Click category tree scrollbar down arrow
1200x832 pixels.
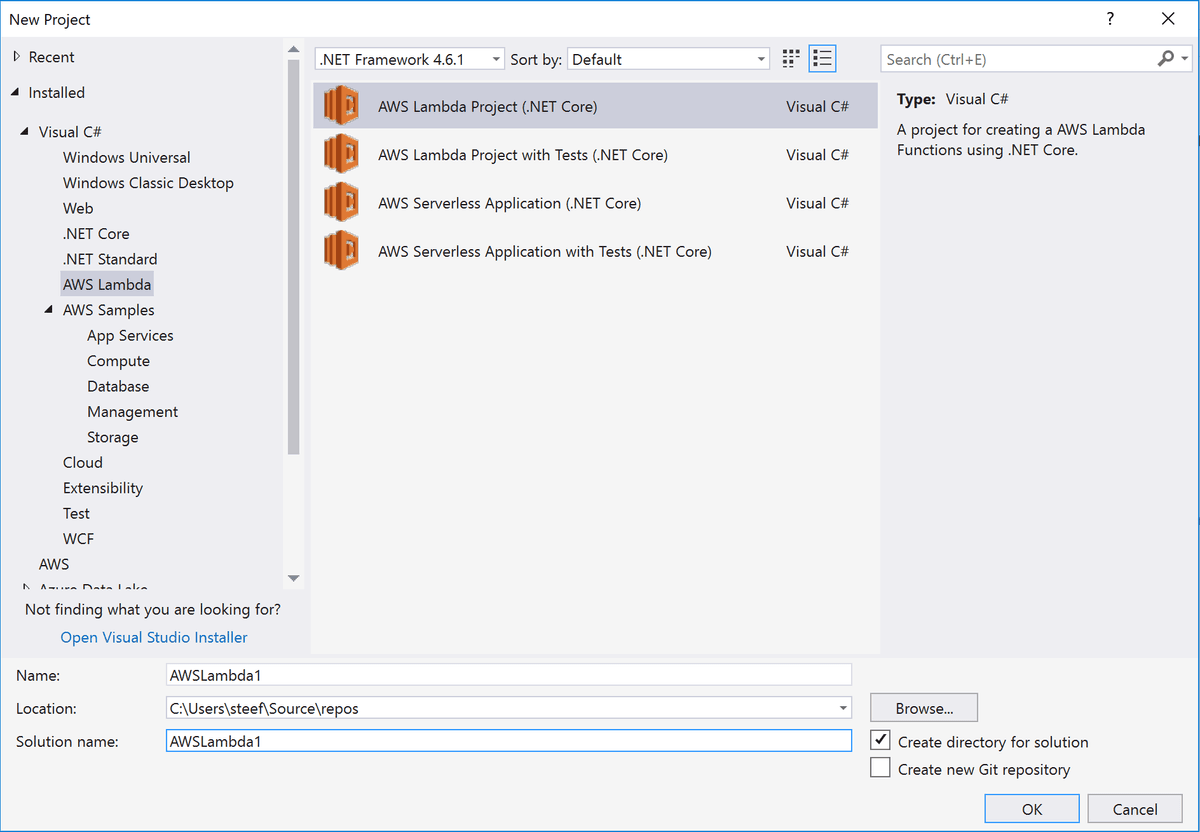[x=293, y=578]
